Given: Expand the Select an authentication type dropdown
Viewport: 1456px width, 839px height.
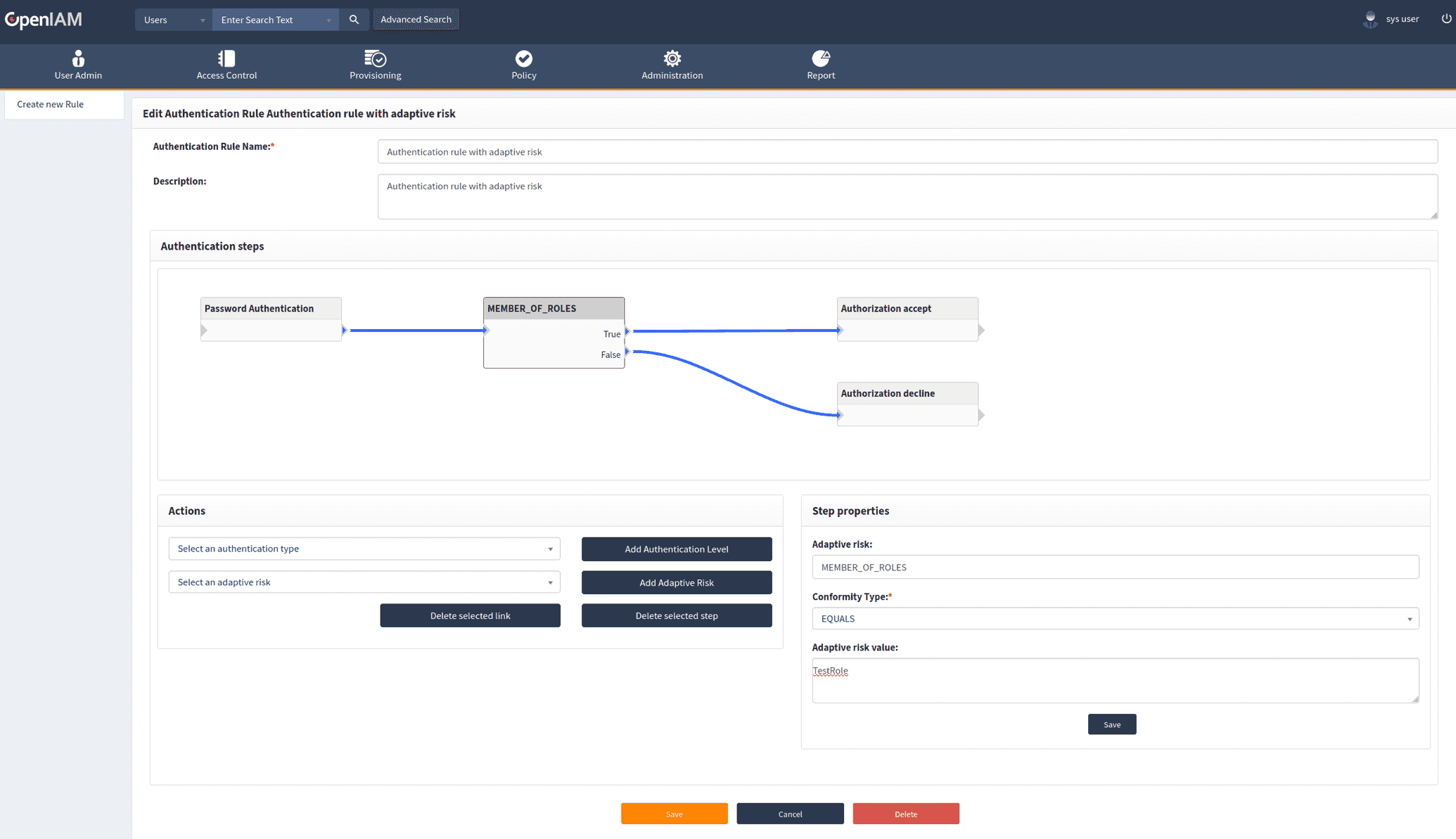Looking at the screenshot, I should 364,549.
